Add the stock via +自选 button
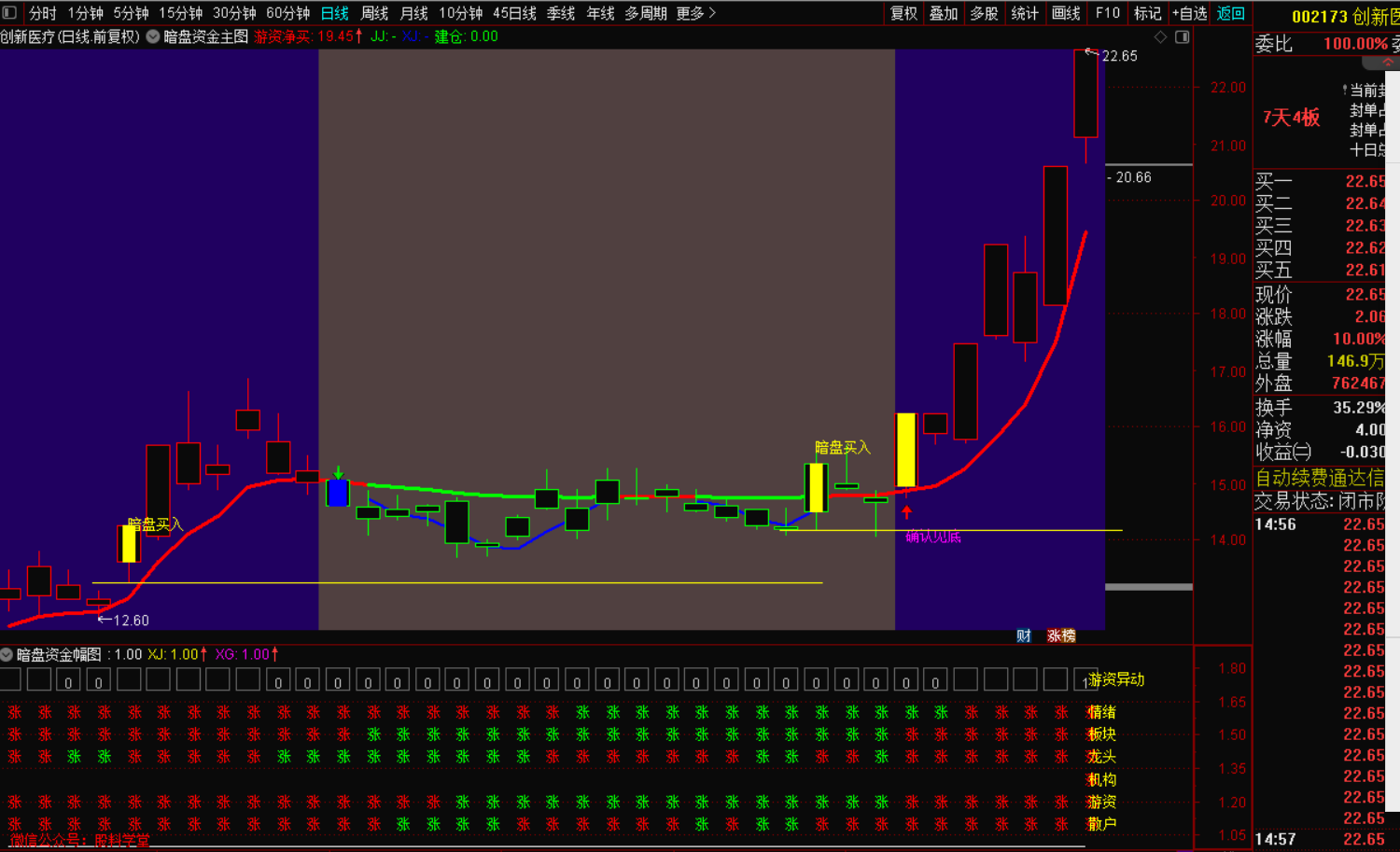 click(1189, 13)
